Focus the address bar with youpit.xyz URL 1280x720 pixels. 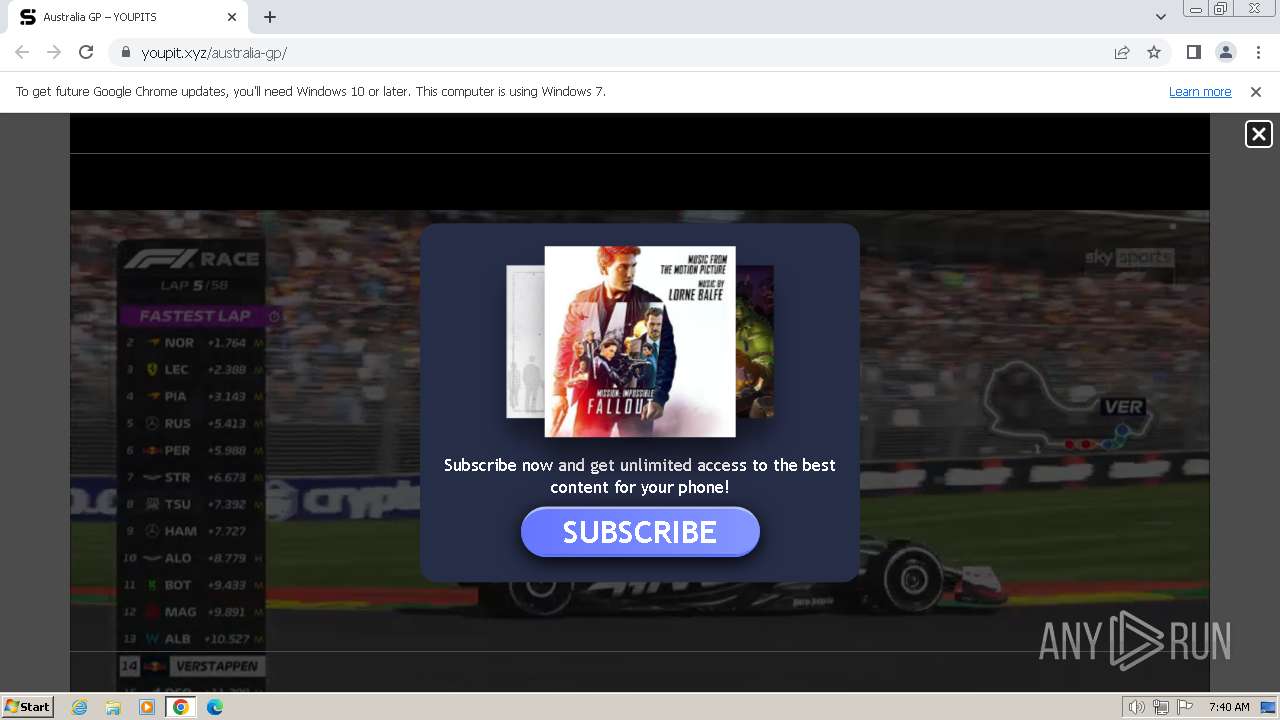pos(620,52)
